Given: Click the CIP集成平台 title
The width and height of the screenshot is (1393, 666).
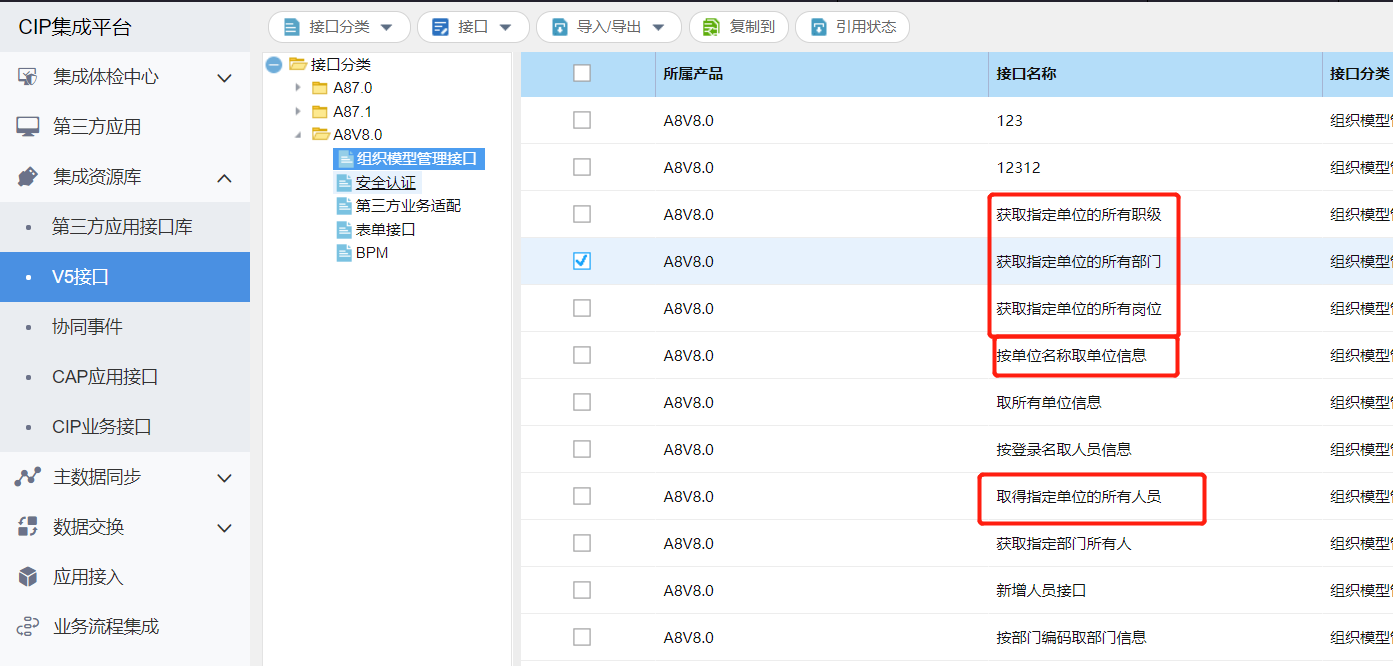Looking at the screenshot, I should (74, 27).
